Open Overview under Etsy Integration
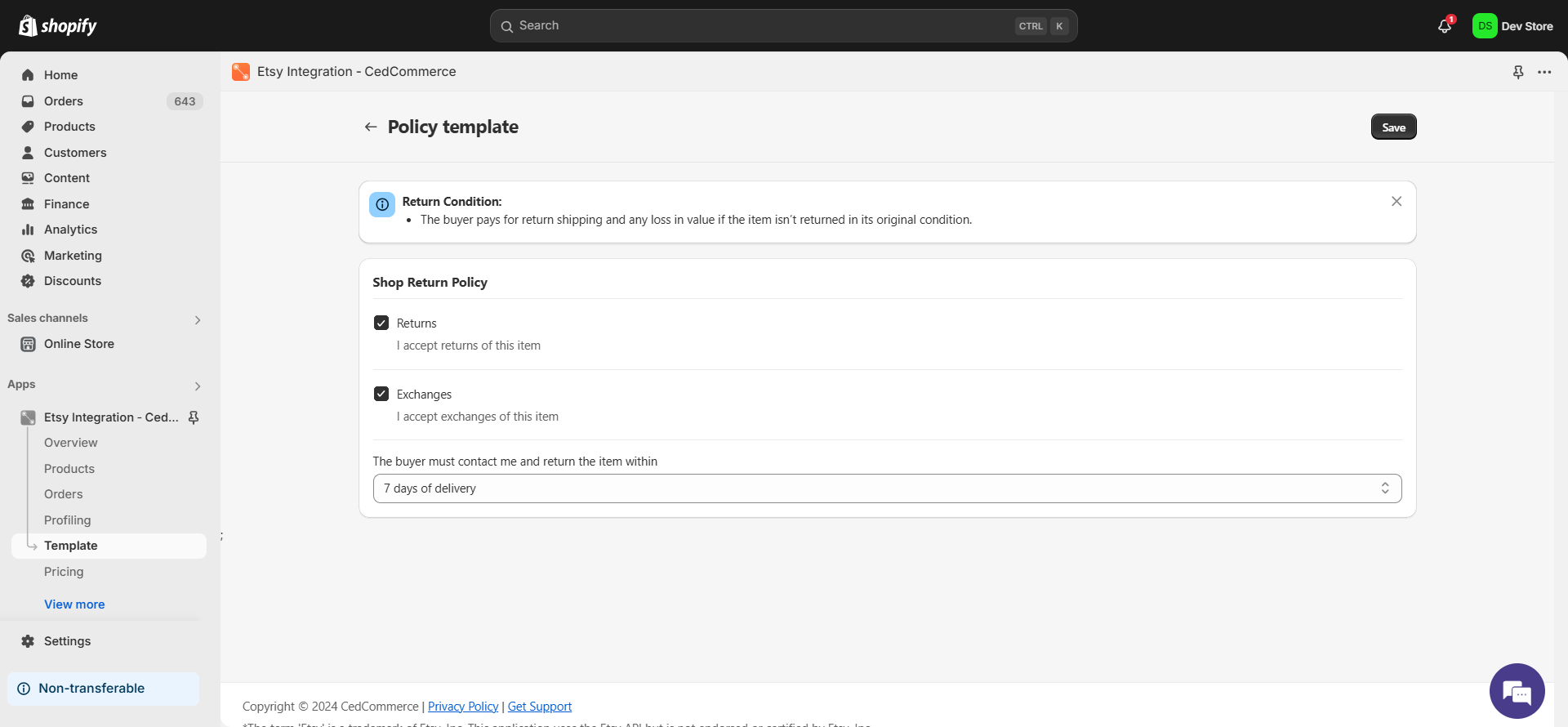This screenshot has height=727, width=1568. pyautogui.click(x=71, y=443)
